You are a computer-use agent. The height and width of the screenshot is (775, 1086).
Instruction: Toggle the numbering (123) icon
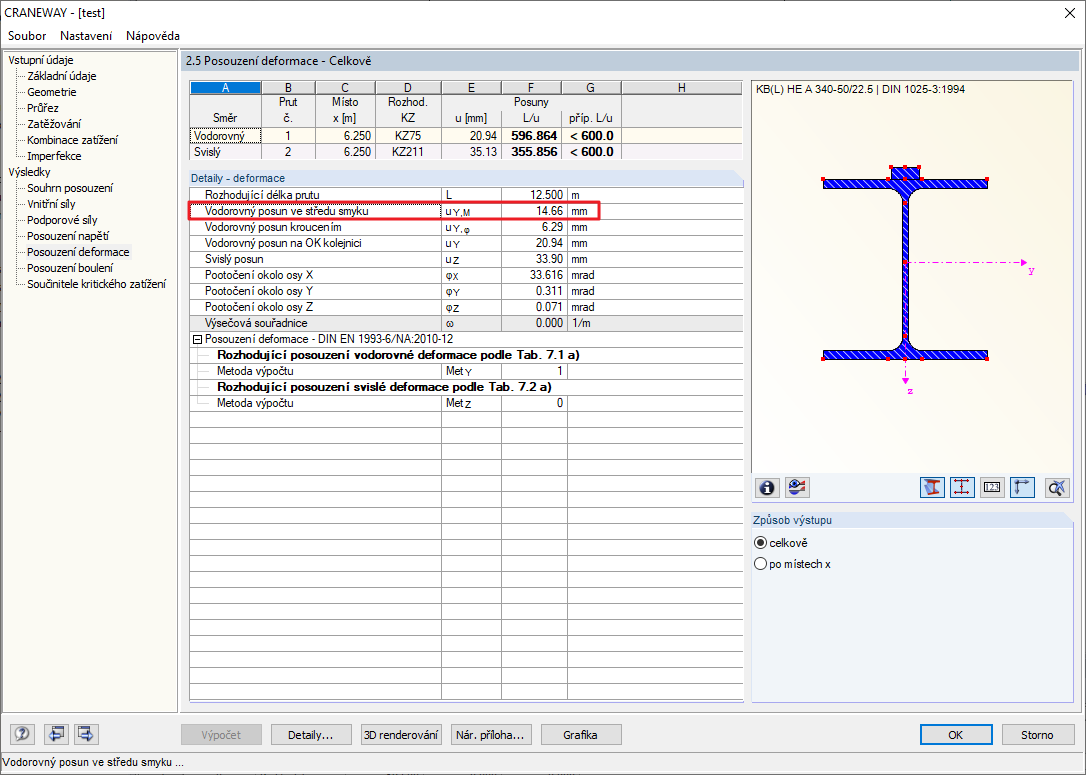coord(992,488)
